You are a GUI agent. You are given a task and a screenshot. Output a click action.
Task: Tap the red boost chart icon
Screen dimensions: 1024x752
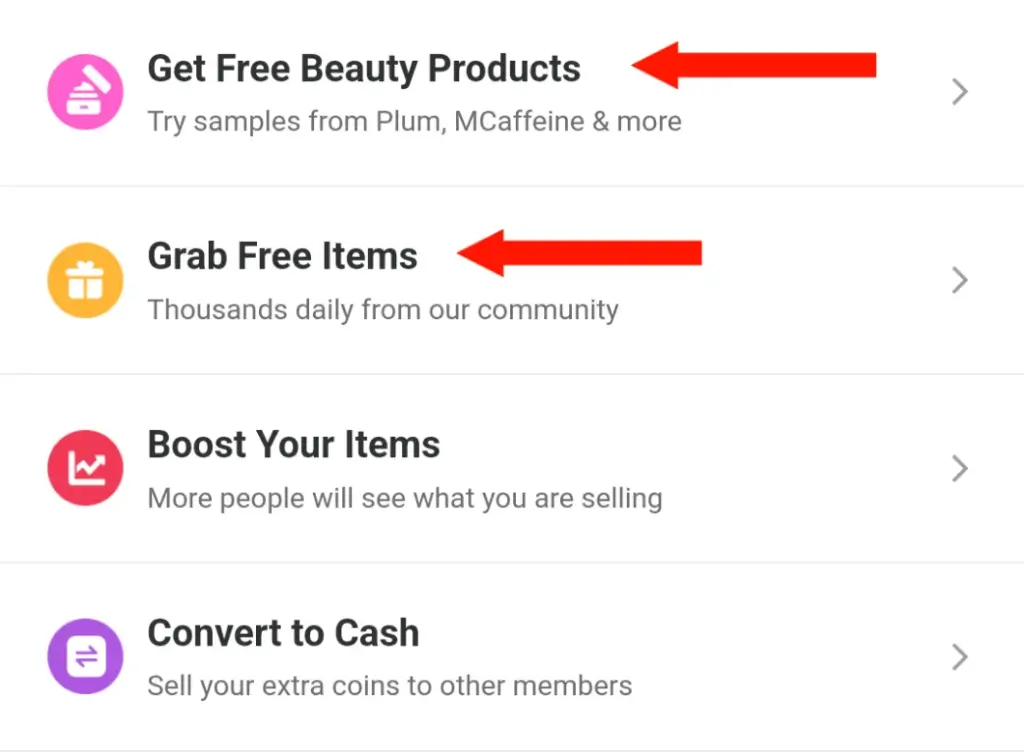pos(85,468)
